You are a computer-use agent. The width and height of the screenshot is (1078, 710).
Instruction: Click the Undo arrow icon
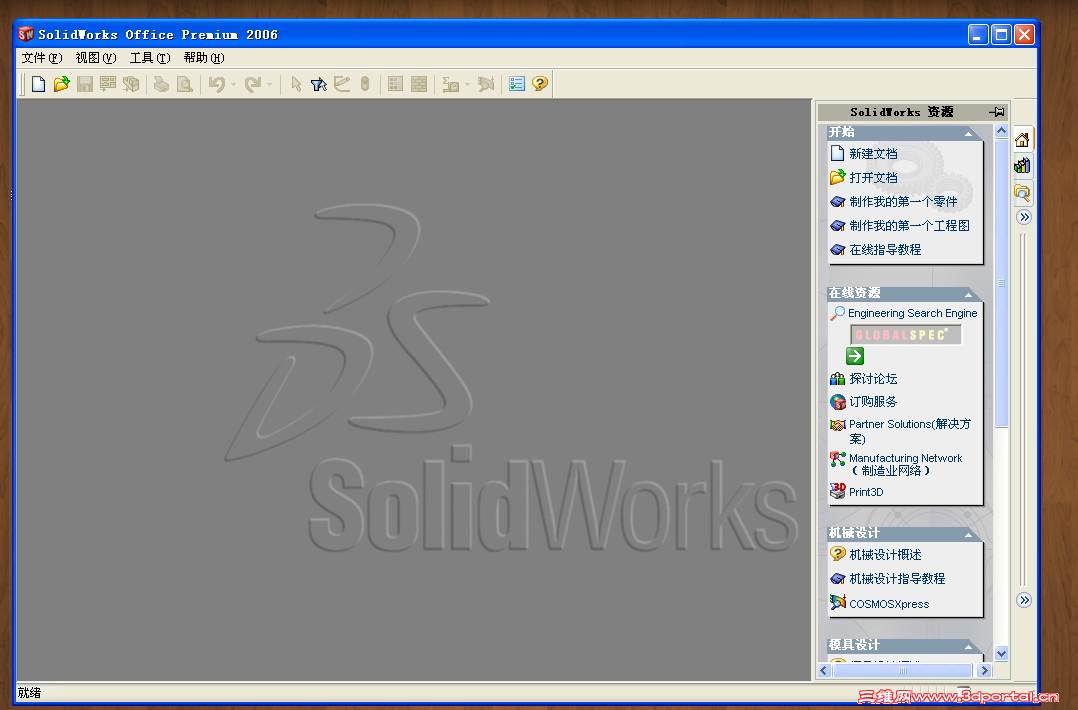[217, 84]
